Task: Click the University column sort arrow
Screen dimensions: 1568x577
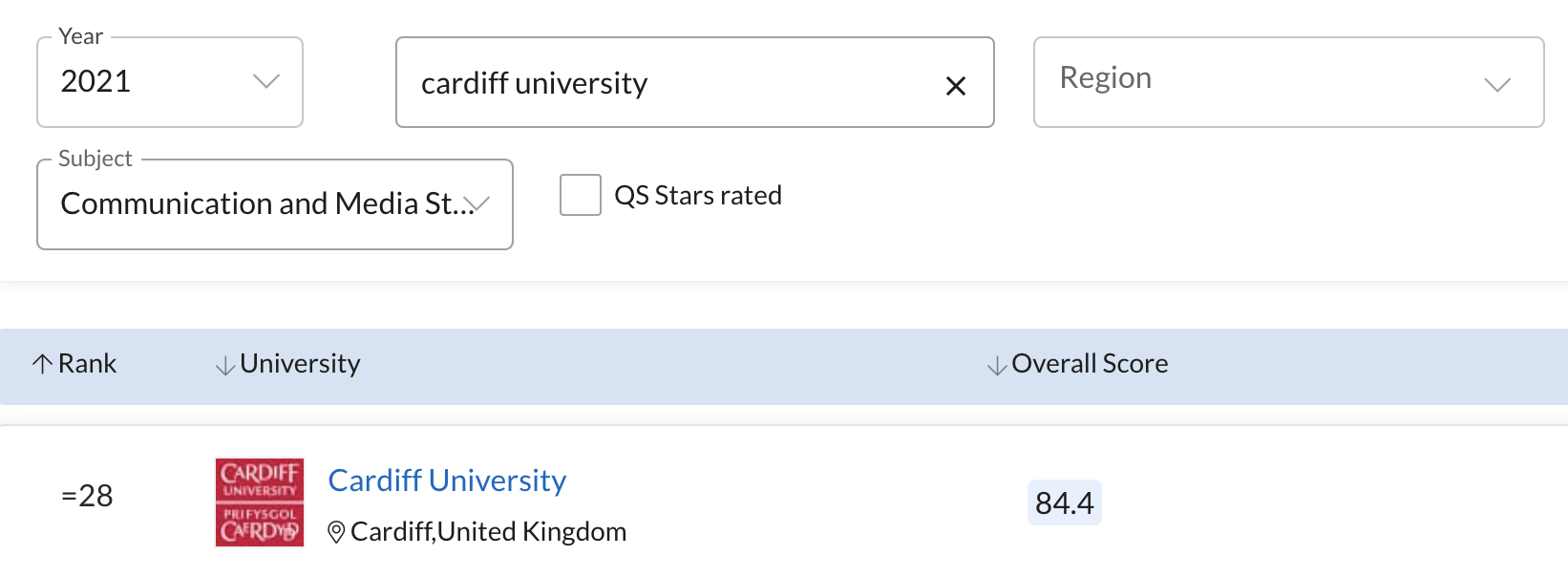Action: 225,365
